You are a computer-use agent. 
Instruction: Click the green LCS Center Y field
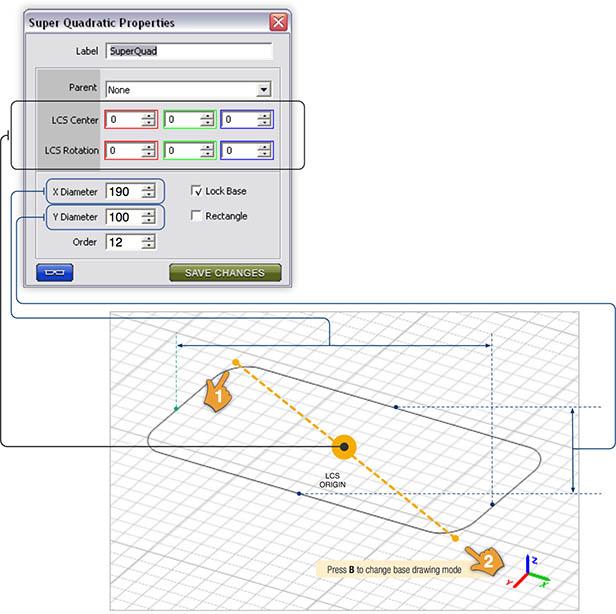(190, 119)
